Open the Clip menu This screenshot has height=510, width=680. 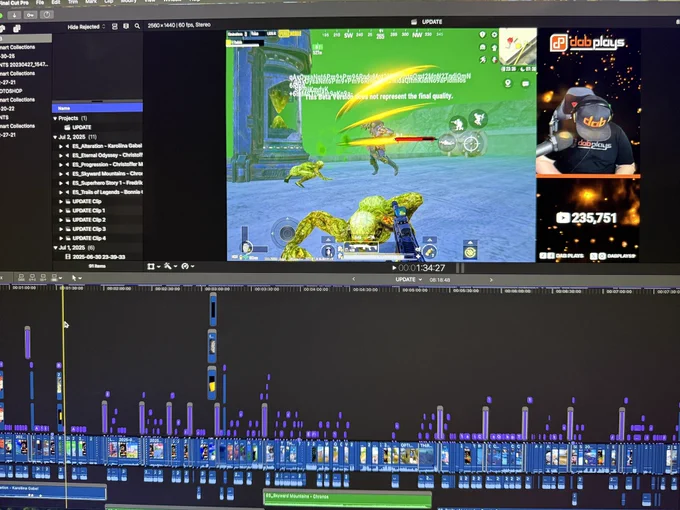(x=108, y=2)
